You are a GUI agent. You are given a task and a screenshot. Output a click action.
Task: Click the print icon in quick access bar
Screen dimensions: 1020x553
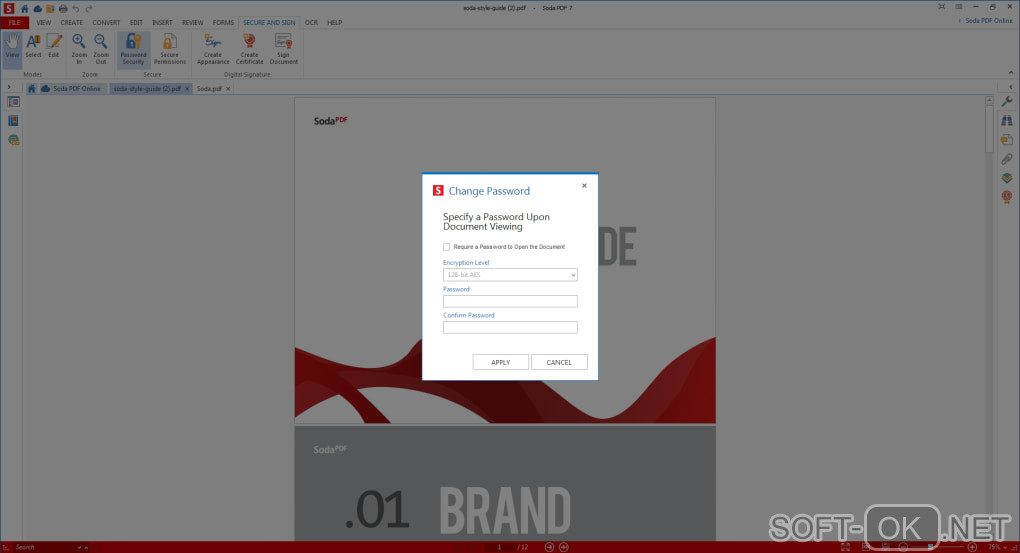tap(63, 8)
